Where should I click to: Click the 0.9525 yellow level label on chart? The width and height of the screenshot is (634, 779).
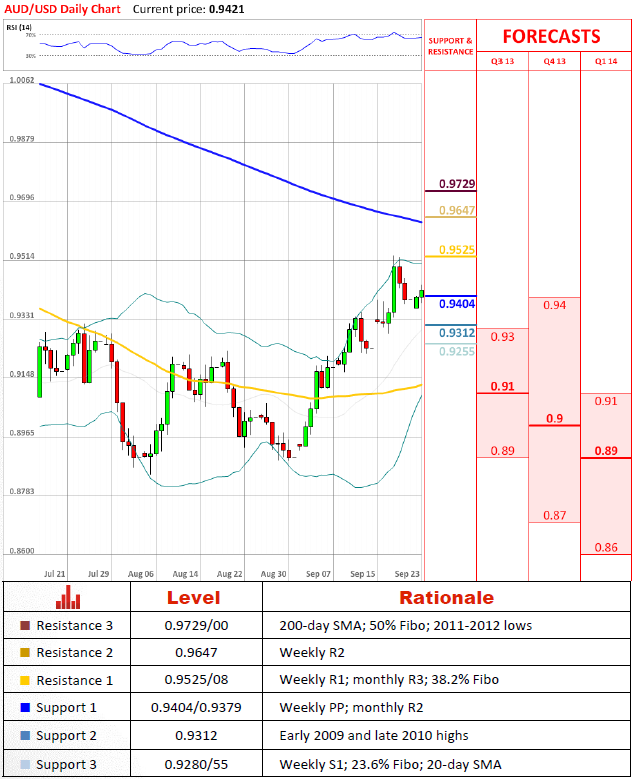coord(456,250)
